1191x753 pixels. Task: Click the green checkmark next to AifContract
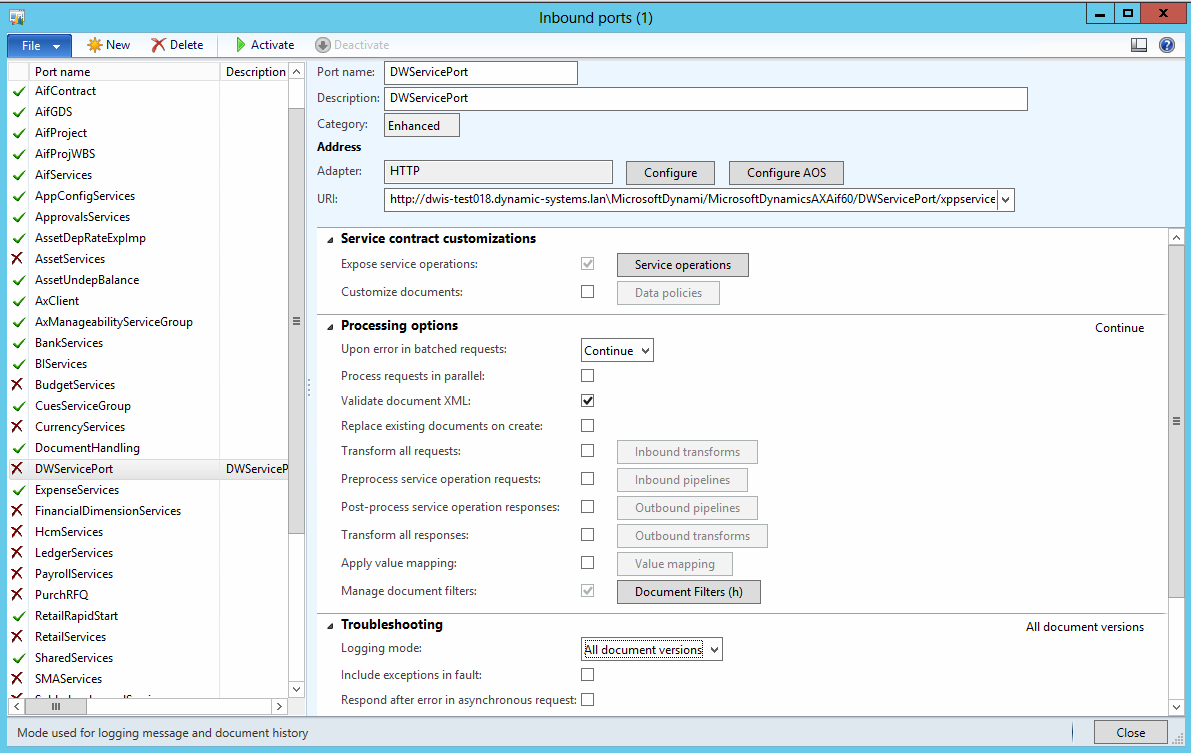coord(18,91)
